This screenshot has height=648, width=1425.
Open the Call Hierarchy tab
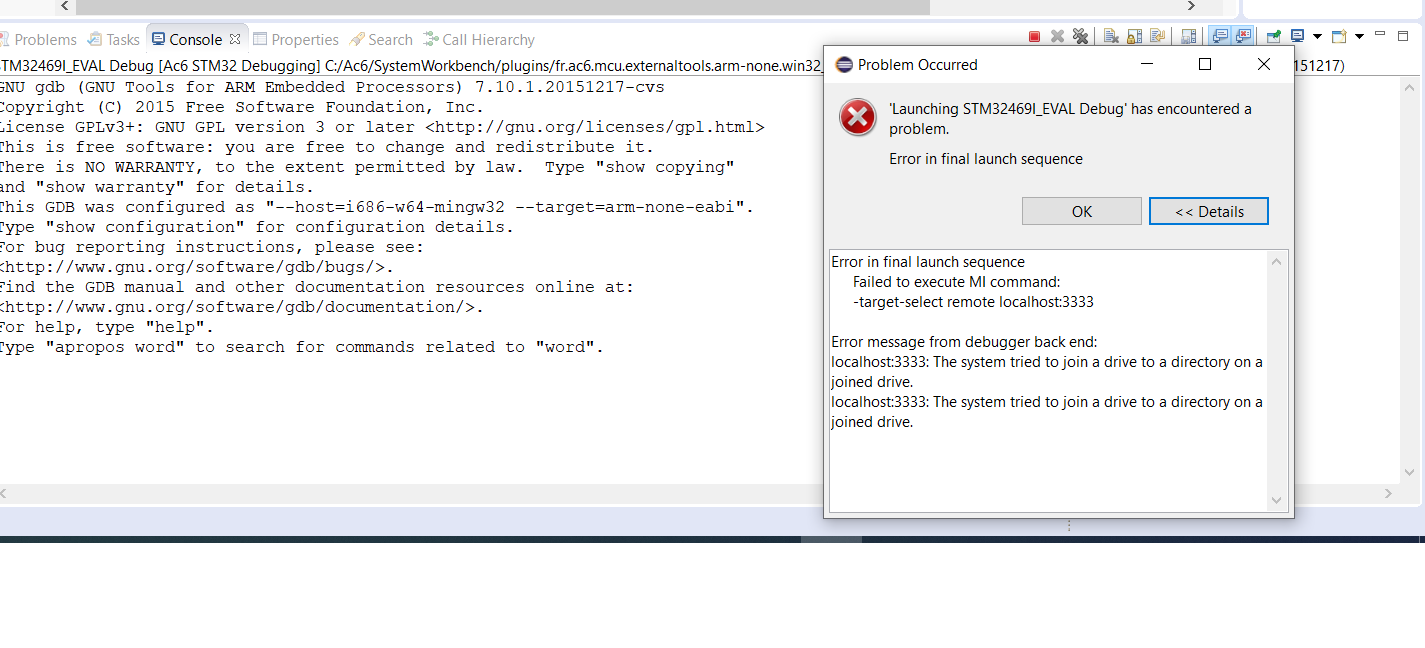(x=488, y=40)
